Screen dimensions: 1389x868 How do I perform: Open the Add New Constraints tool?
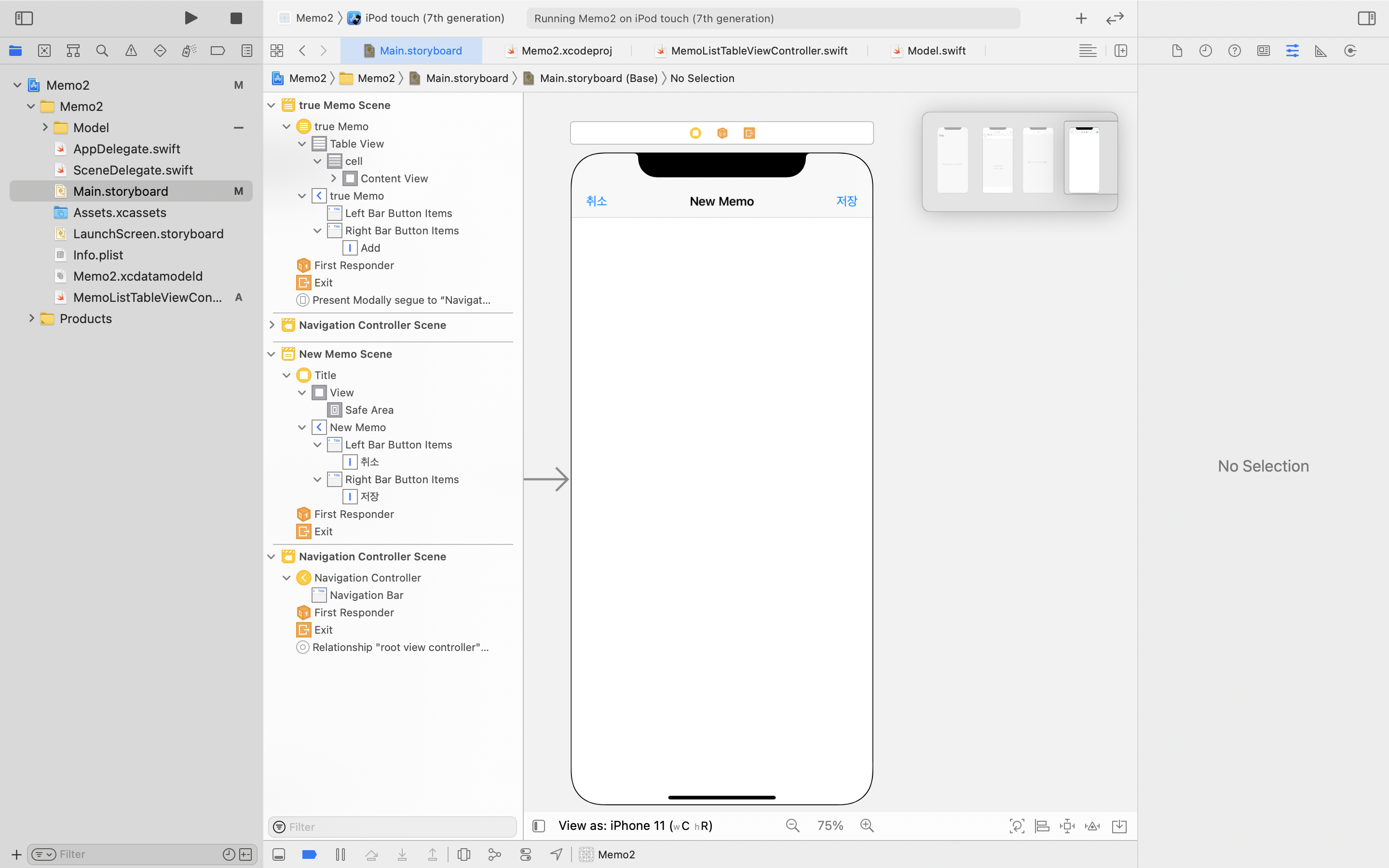click(1067, 826)
